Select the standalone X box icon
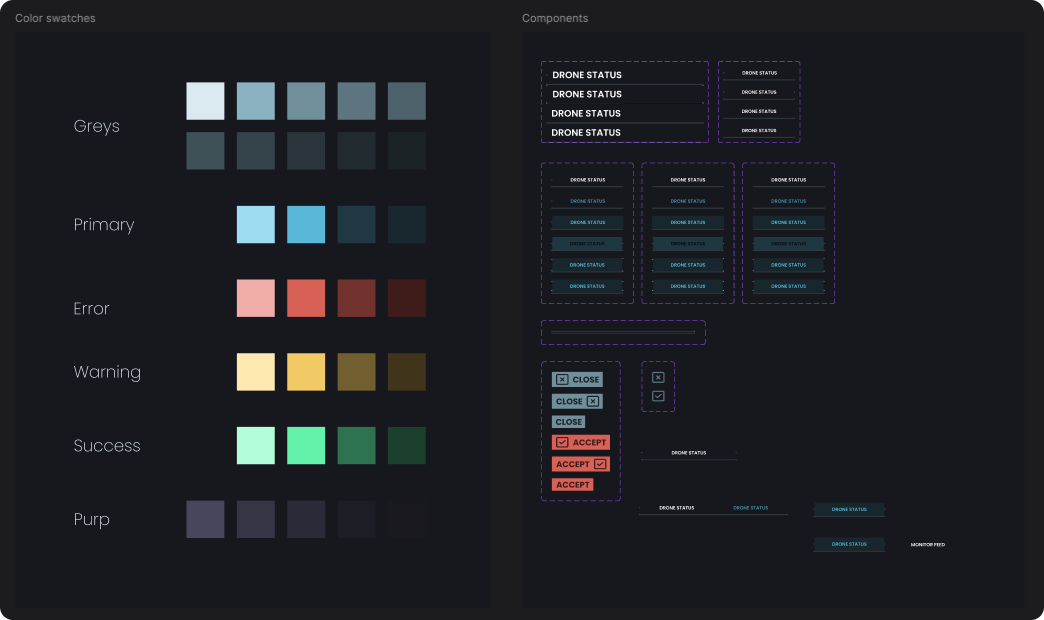This screenshot has height=620, width=1044. [x=658, y=377]
